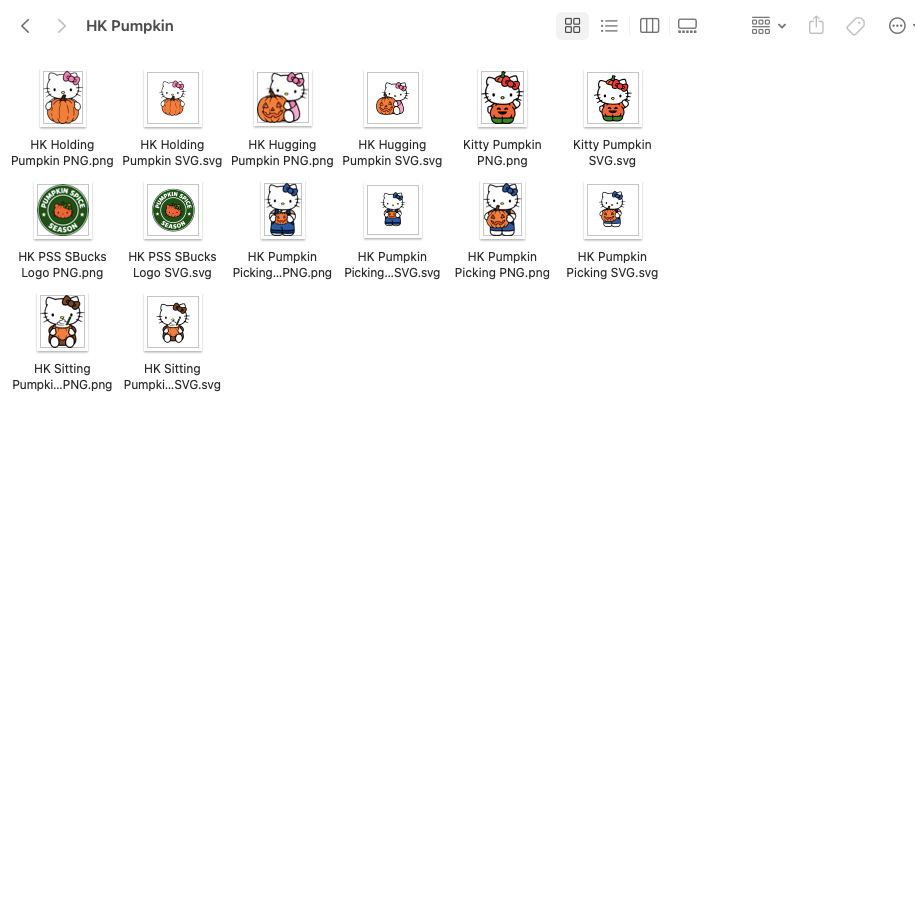Viewport: 915px width, 900px height.
Task: Switch to gallery view
Action: 687,26
